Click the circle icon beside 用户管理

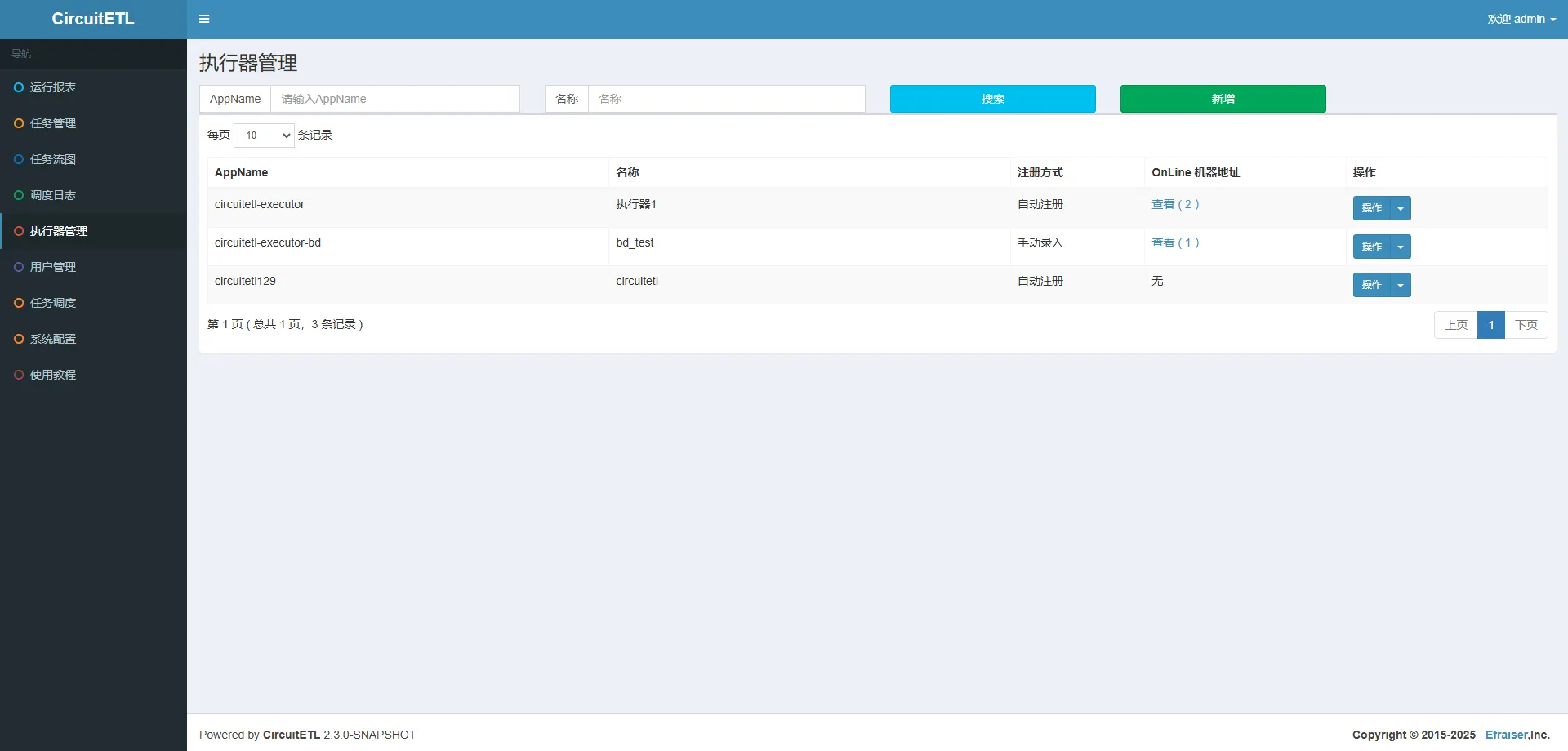tap(19, 267)
